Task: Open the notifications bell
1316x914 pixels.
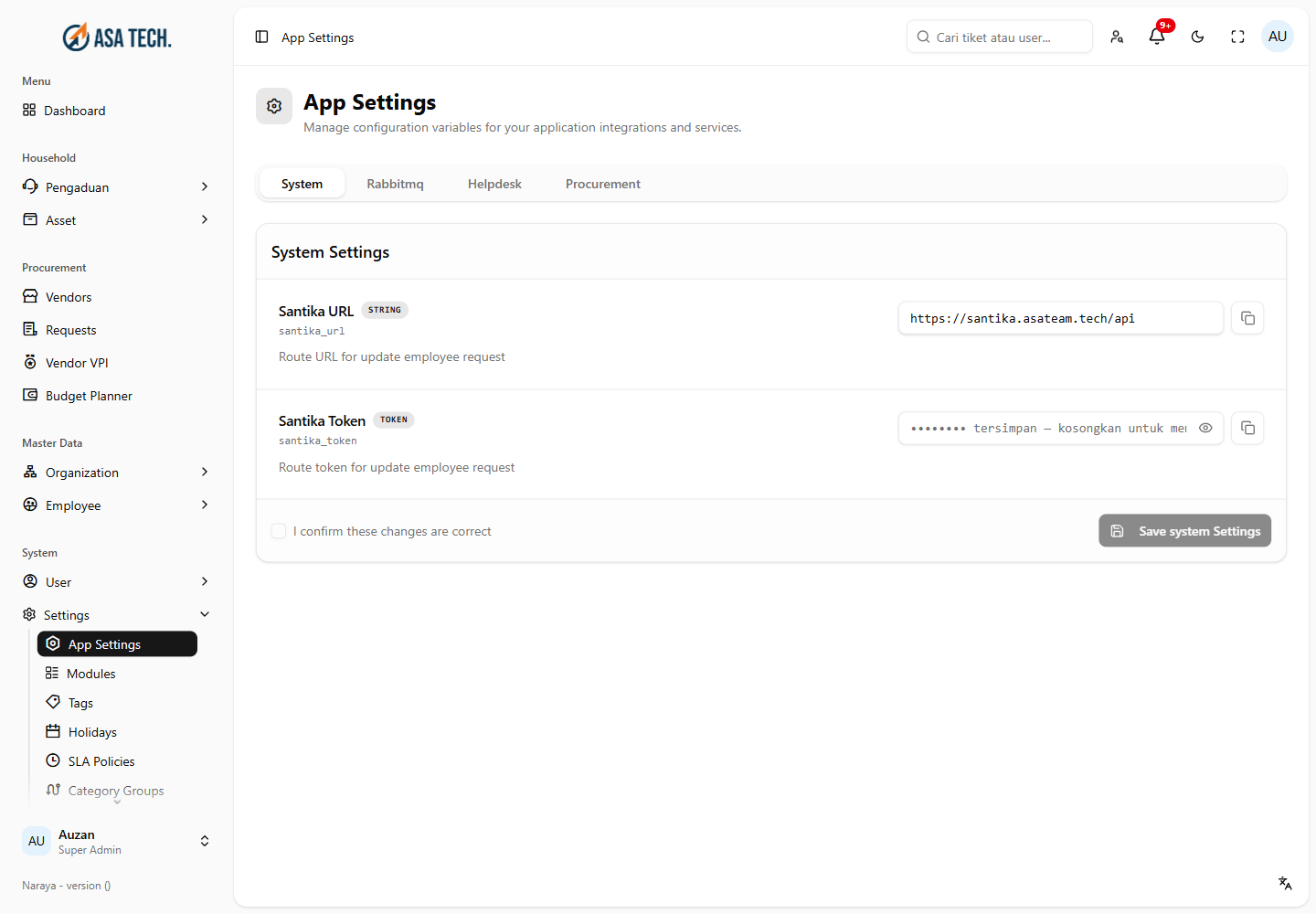Action: point(1157,37)
